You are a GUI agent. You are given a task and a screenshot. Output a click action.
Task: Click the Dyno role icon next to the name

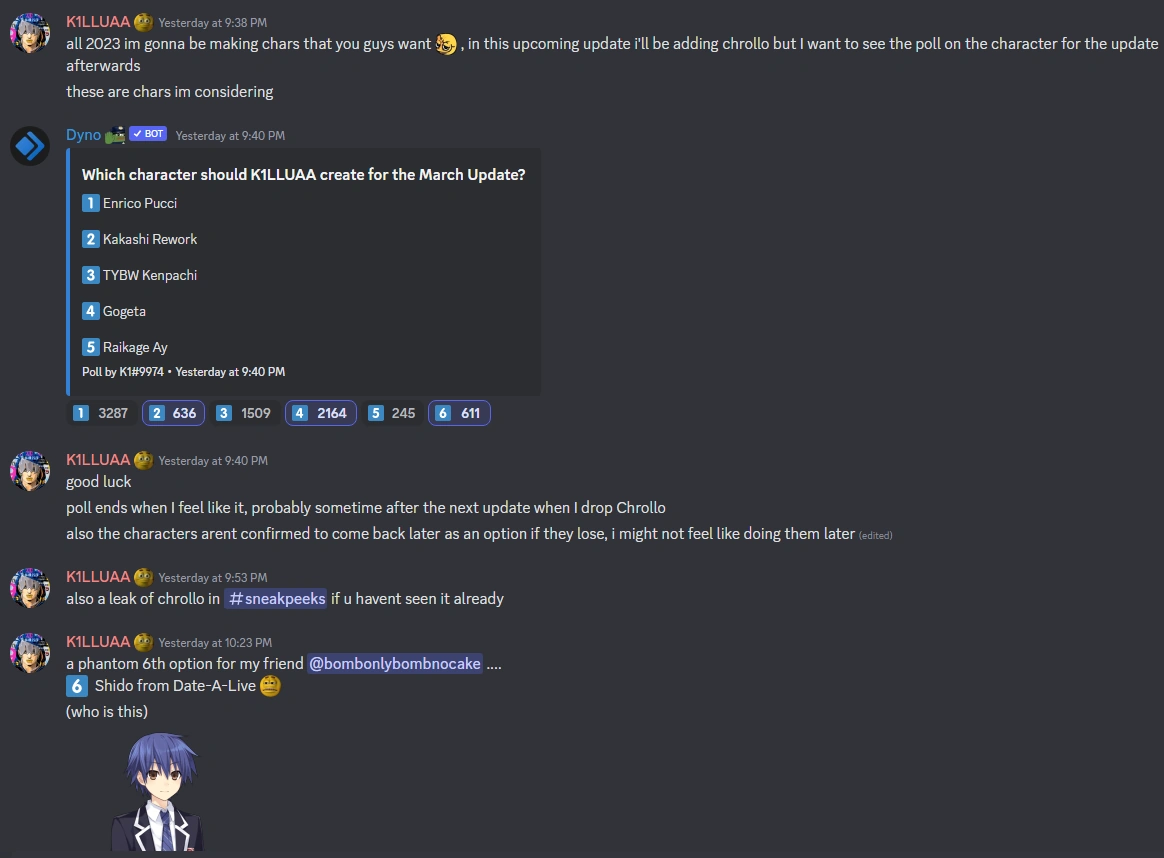click(115, 134)
